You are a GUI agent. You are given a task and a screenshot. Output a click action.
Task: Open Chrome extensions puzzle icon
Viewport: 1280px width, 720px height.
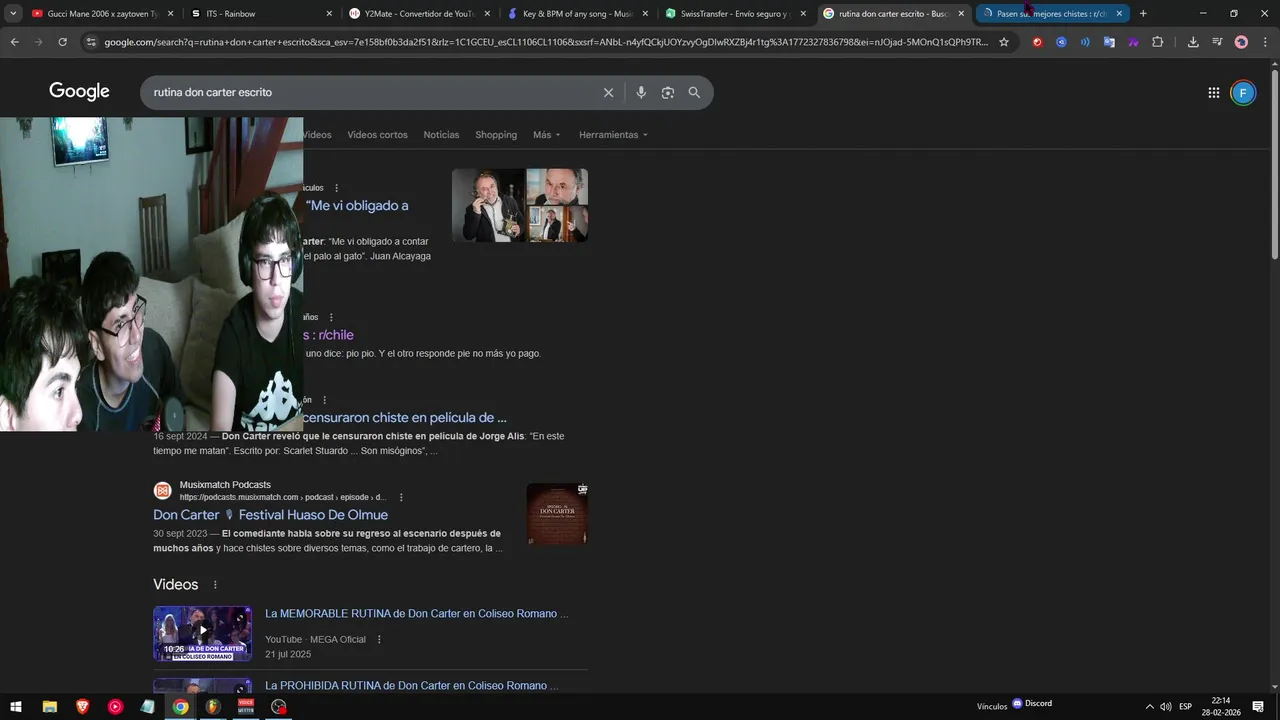pyautogui.click(x=1157, y=42)
